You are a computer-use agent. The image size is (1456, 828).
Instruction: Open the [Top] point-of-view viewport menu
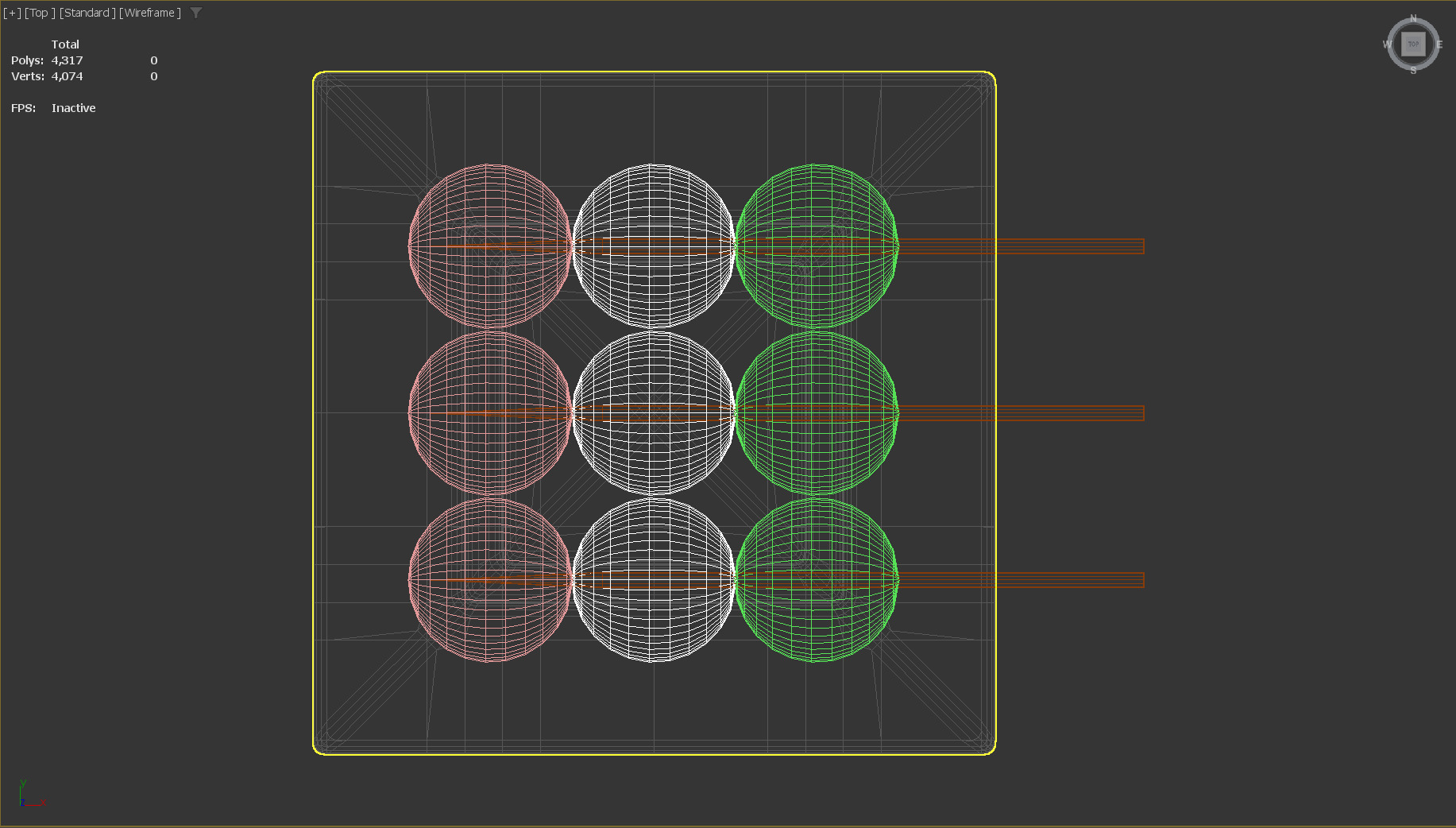coord(40,13)
